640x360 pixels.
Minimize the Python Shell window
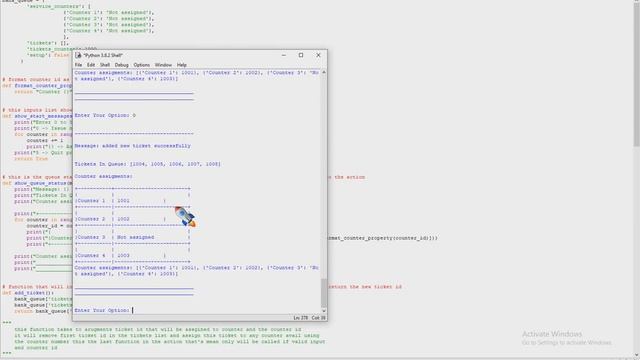pyautogui.click(x=284, y=55)
